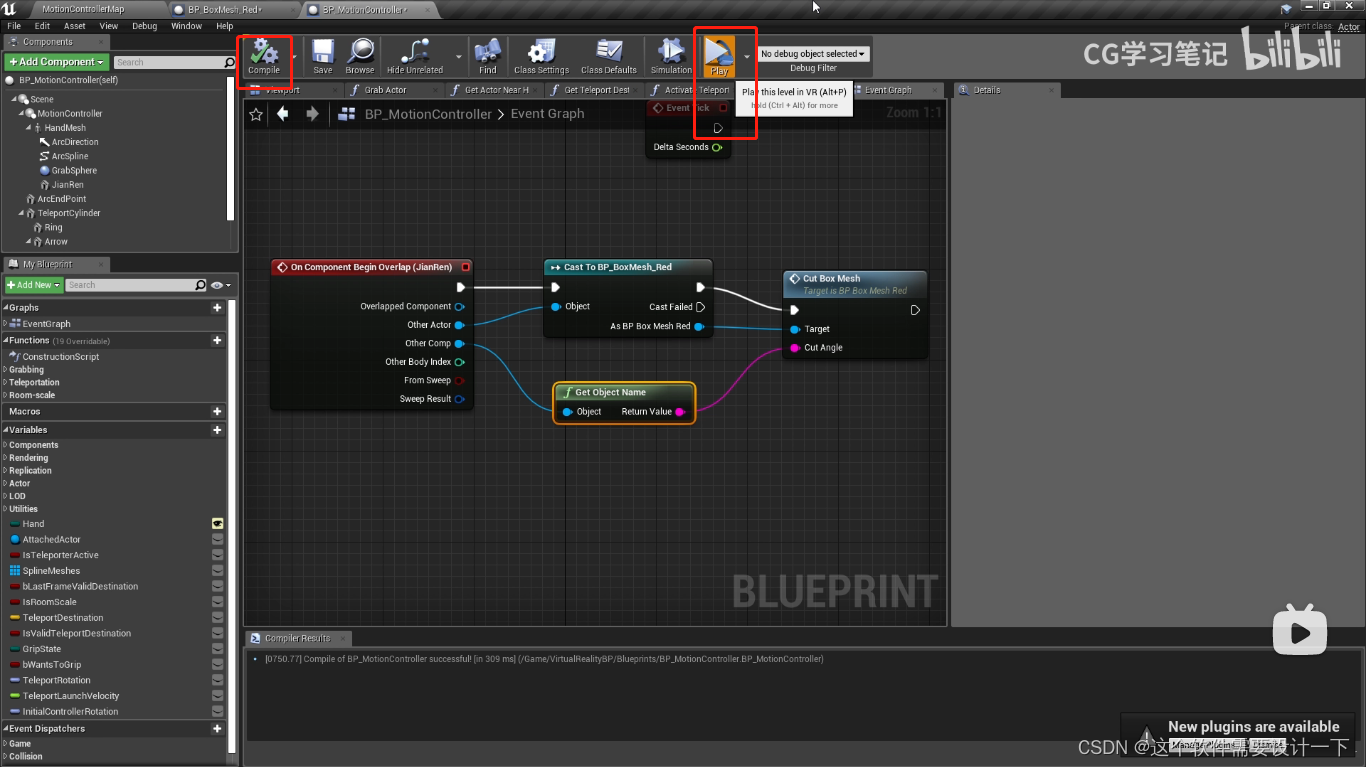Toggle visibility eye of bLastFrameValidDestination variable
Viewport: 1366px width, 767px height.
[x=217, y=587]
